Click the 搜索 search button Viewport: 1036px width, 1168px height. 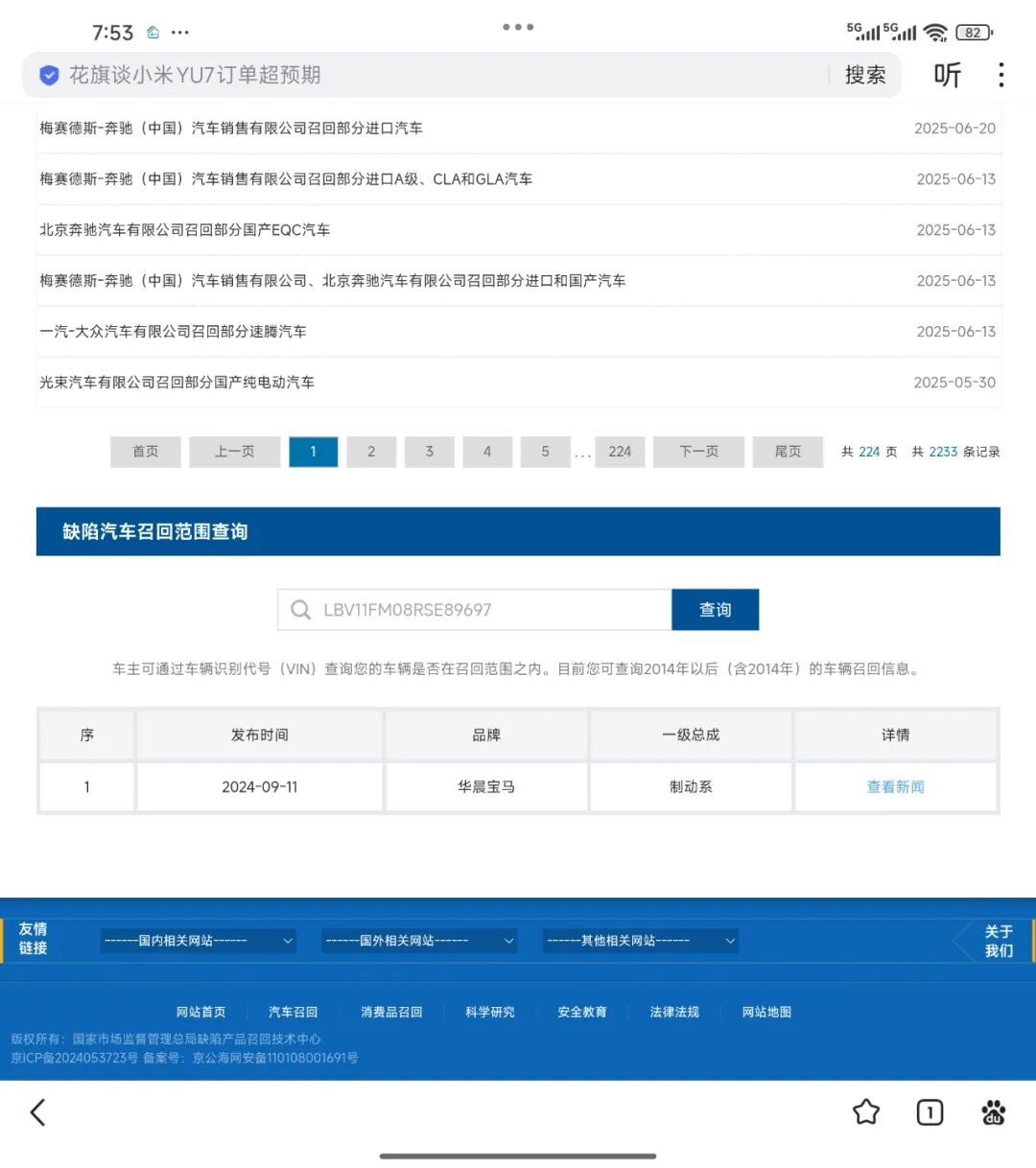[865, 75]
